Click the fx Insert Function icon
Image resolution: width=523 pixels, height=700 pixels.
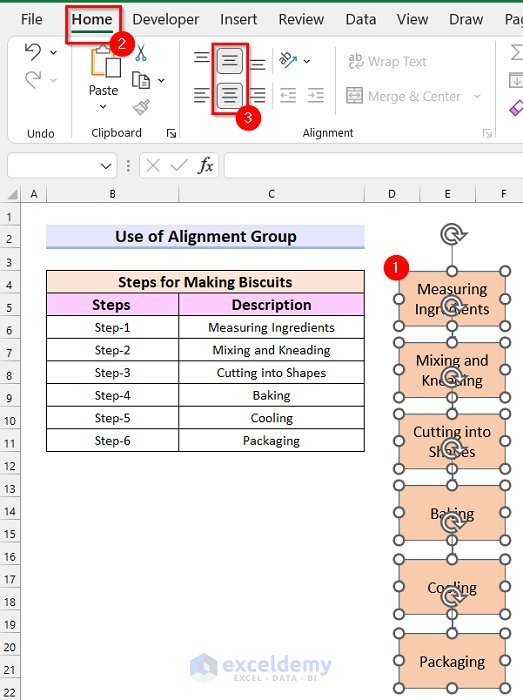tap(206, 166)
